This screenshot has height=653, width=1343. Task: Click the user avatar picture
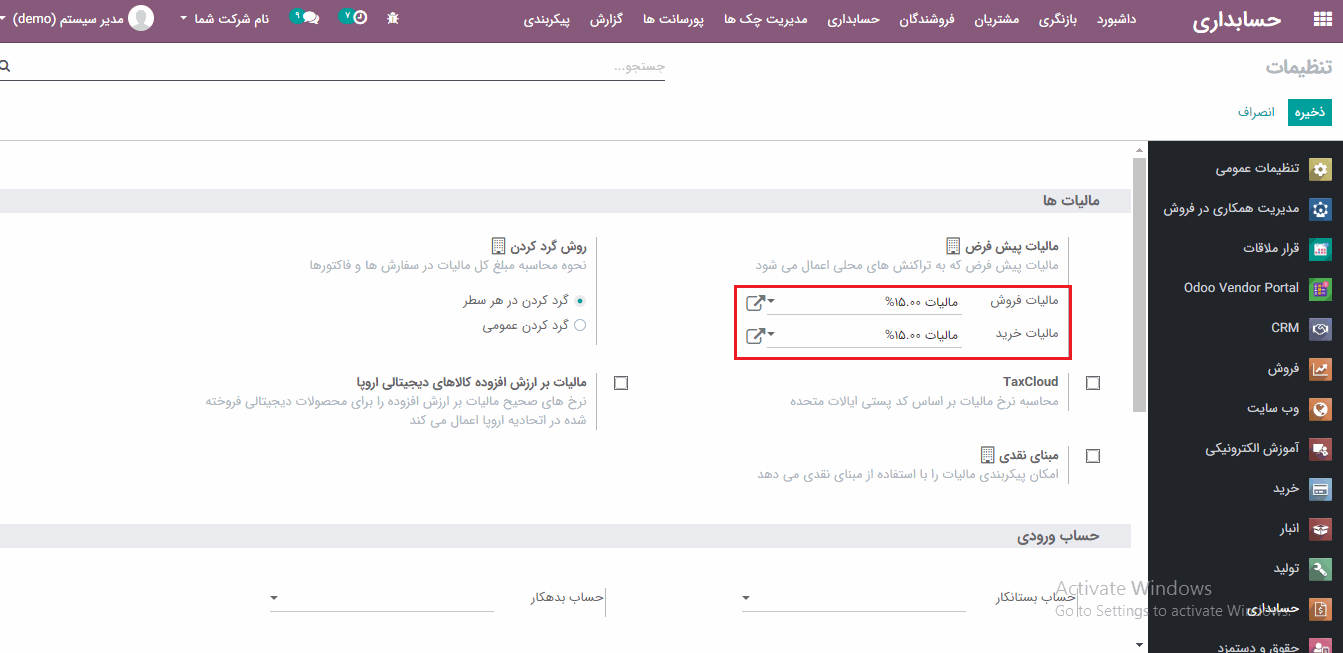142,18
